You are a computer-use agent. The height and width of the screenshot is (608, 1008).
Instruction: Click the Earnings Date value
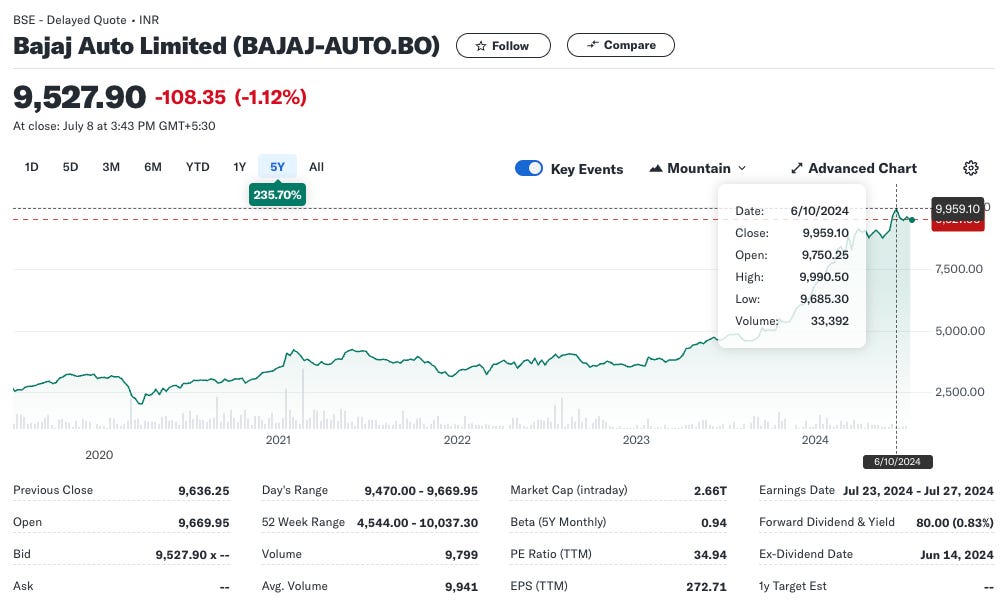918,491
